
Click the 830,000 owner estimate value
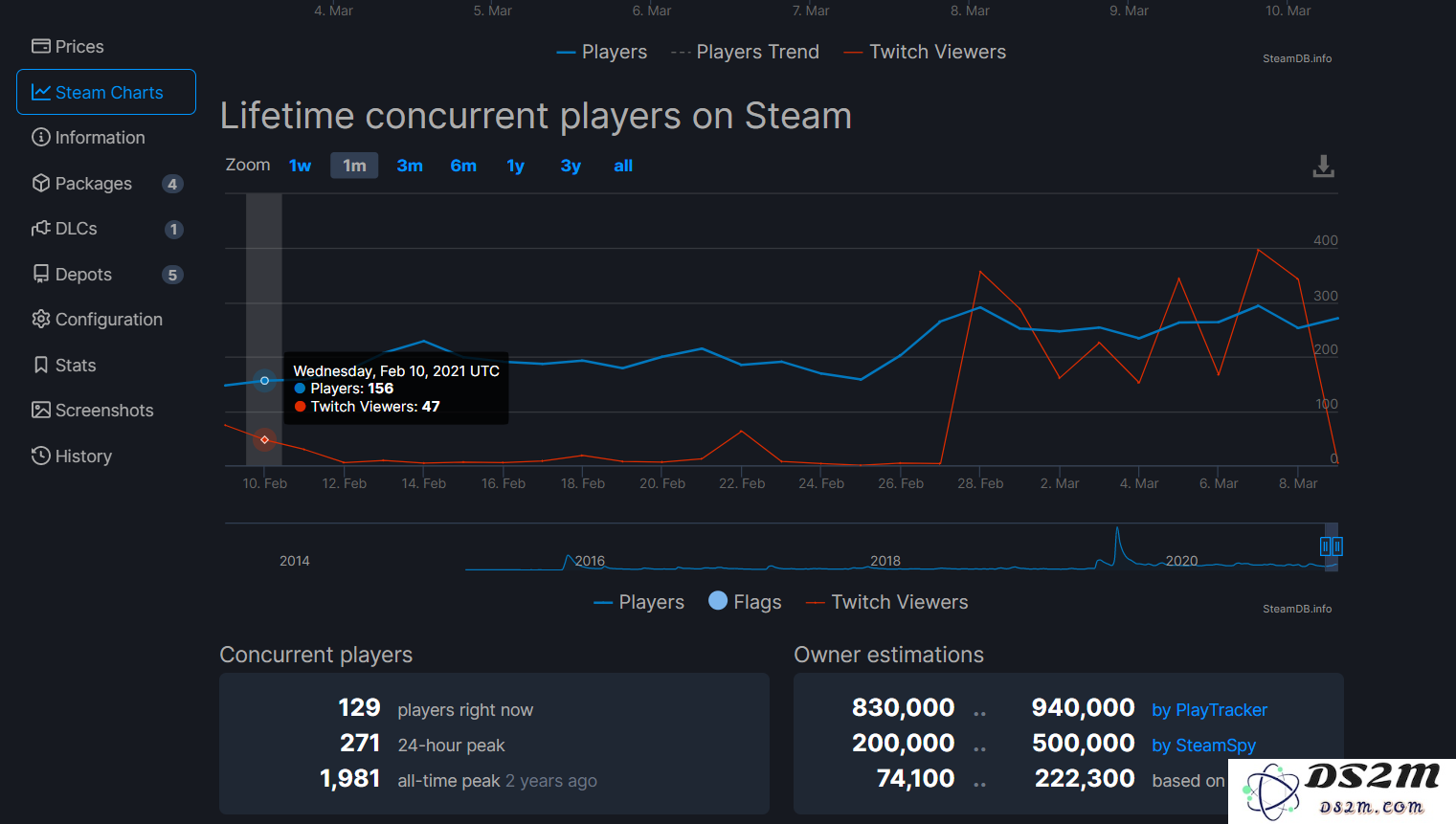pos(904,708)
